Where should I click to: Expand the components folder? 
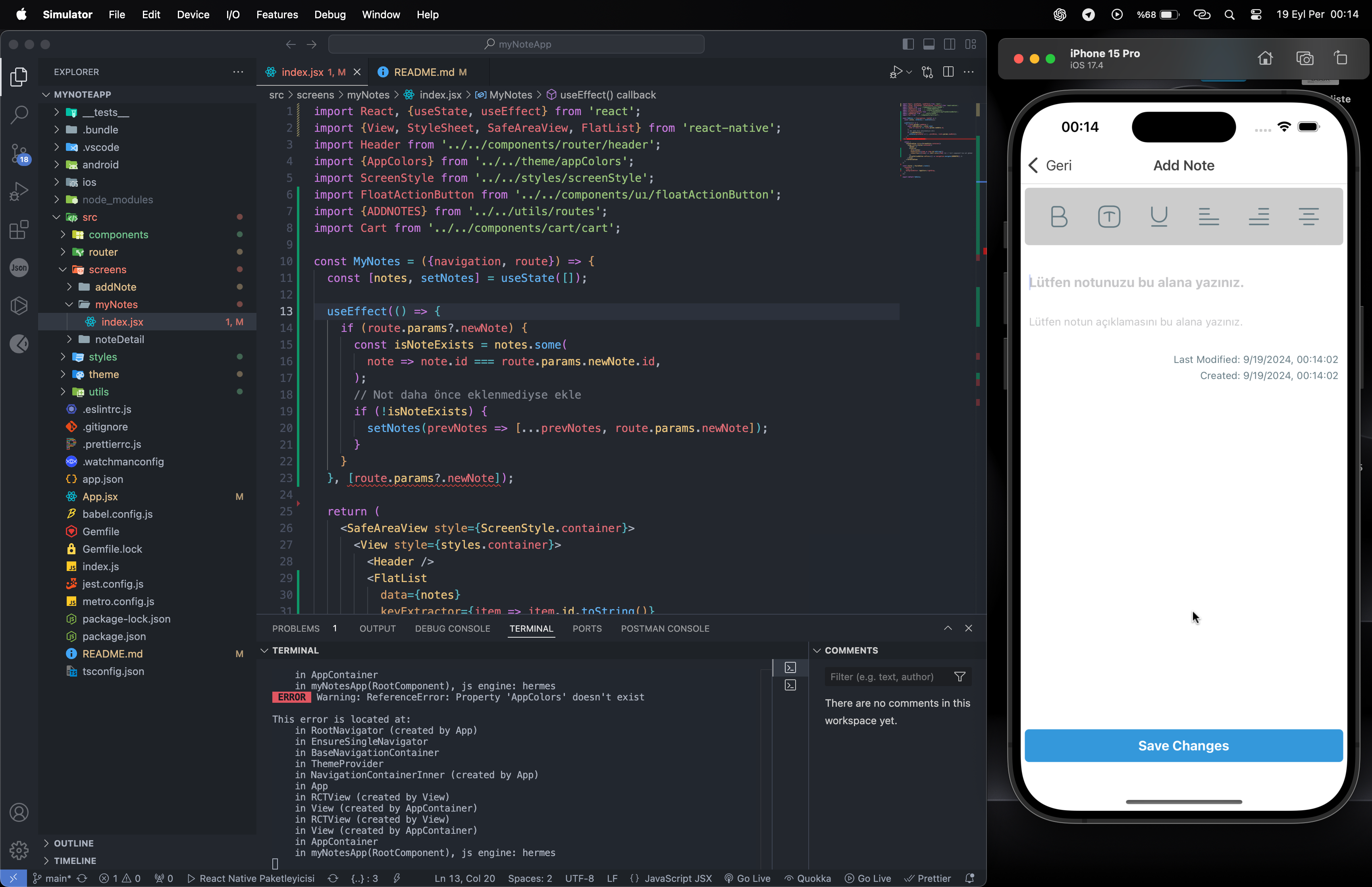coord(118,234)
